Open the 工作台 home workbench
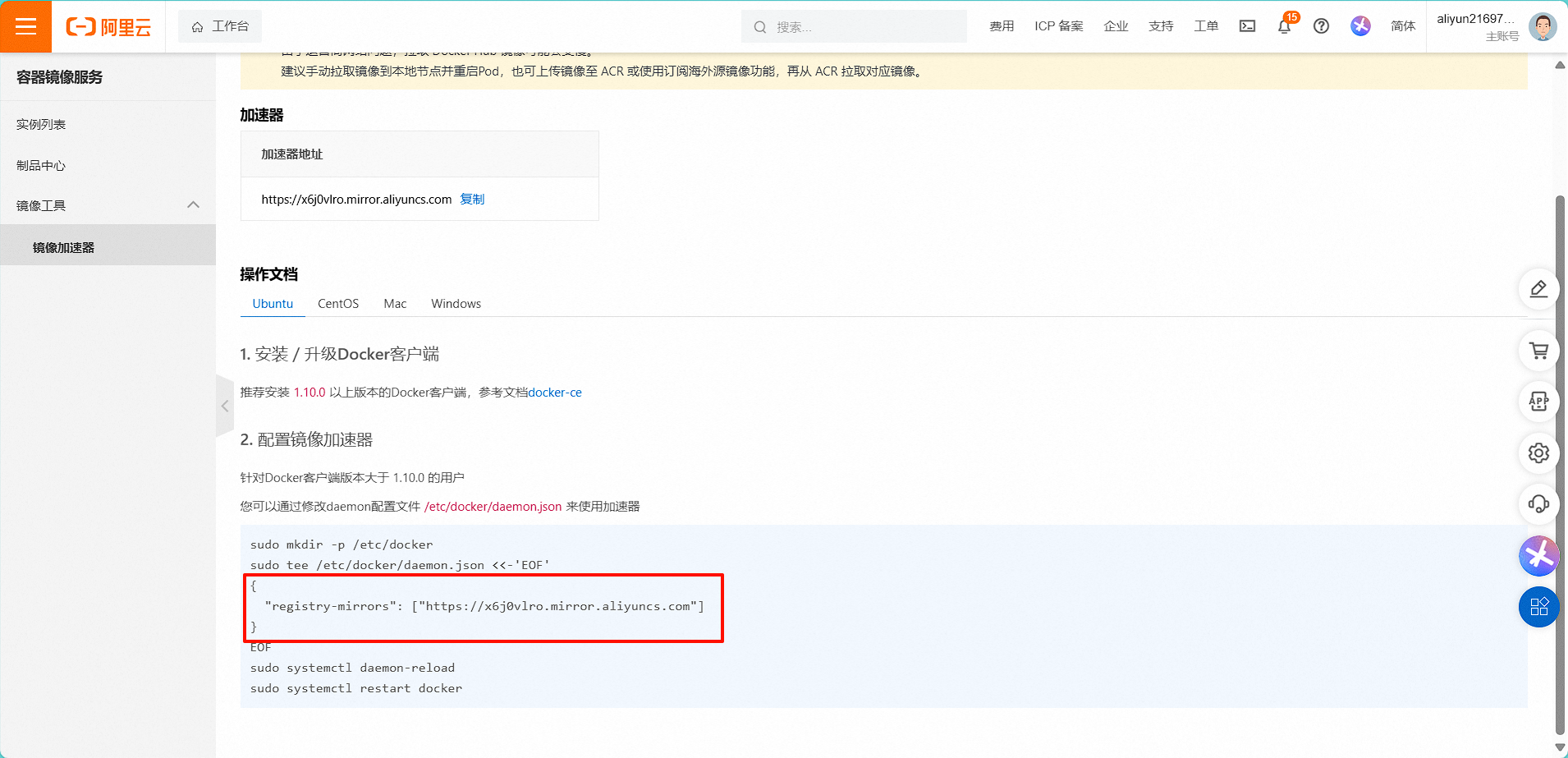This screenshot has width=1568, height=758. point(220,26)
